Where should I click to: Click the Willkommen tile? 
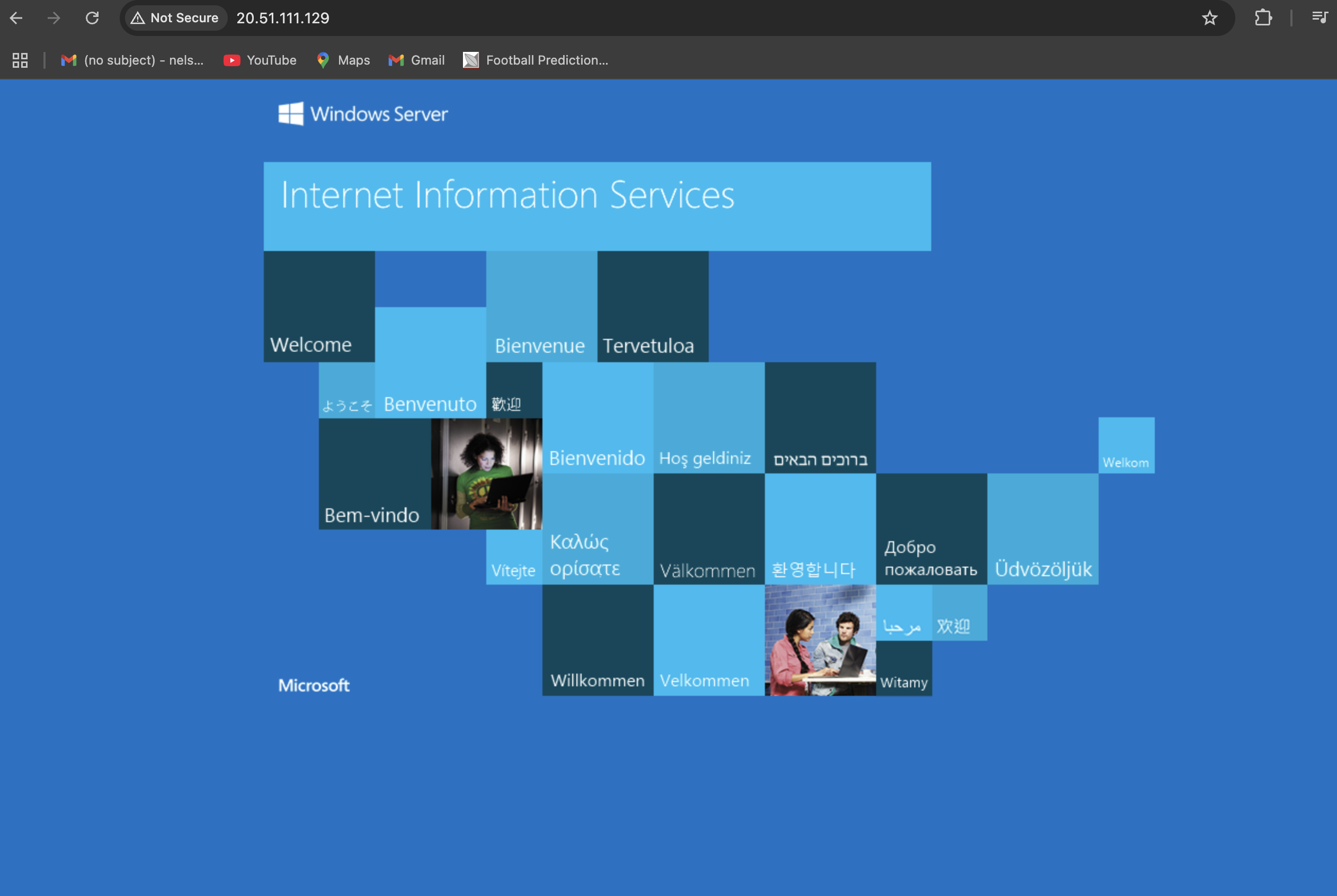coord(598,640)
